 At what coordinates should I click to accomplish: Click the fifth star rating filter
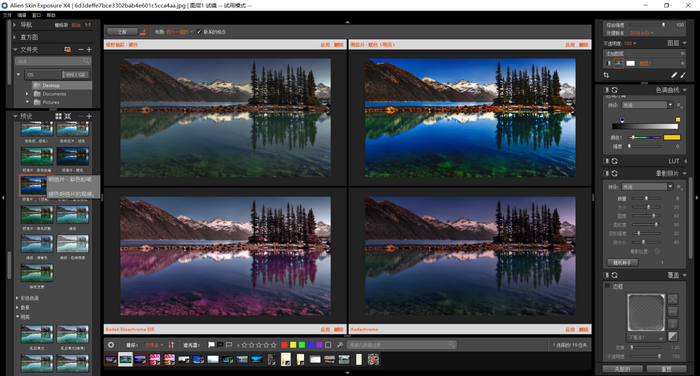[x=273, y=345]
